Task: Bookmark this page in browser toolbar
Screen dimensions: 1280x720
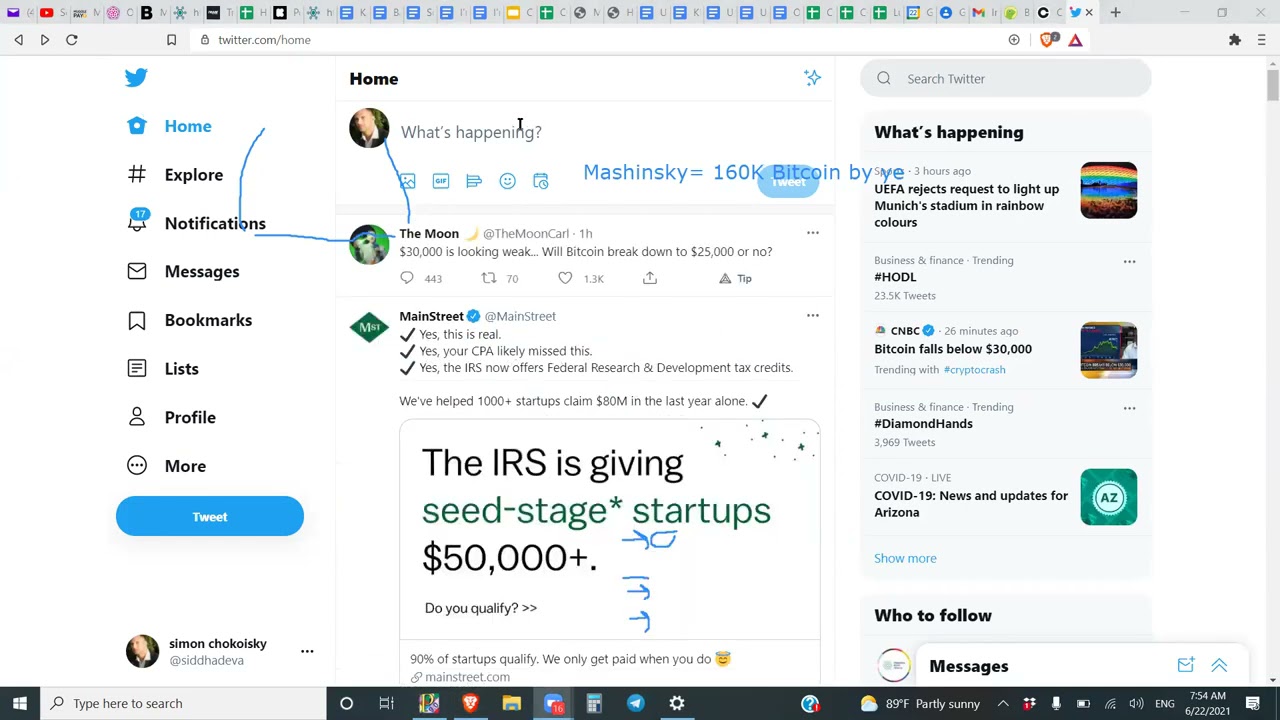Action: click(171, 40)
